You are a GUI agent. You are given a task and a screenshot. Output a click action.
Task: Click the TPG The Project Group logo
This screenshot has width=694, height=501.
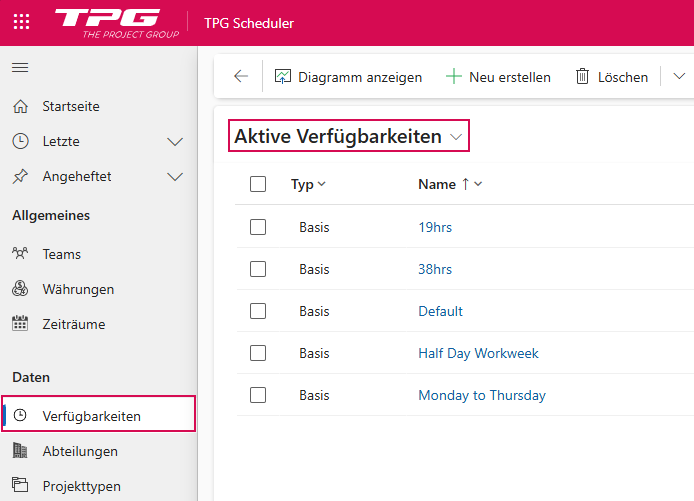click(117, 23)
